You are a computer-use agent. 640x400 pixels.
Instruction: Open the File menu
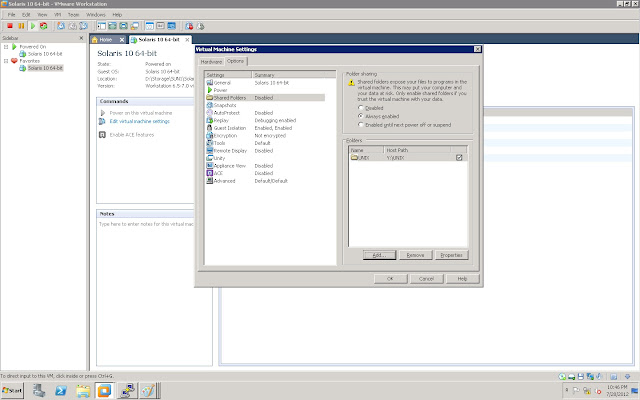click(x=11, y=15)
